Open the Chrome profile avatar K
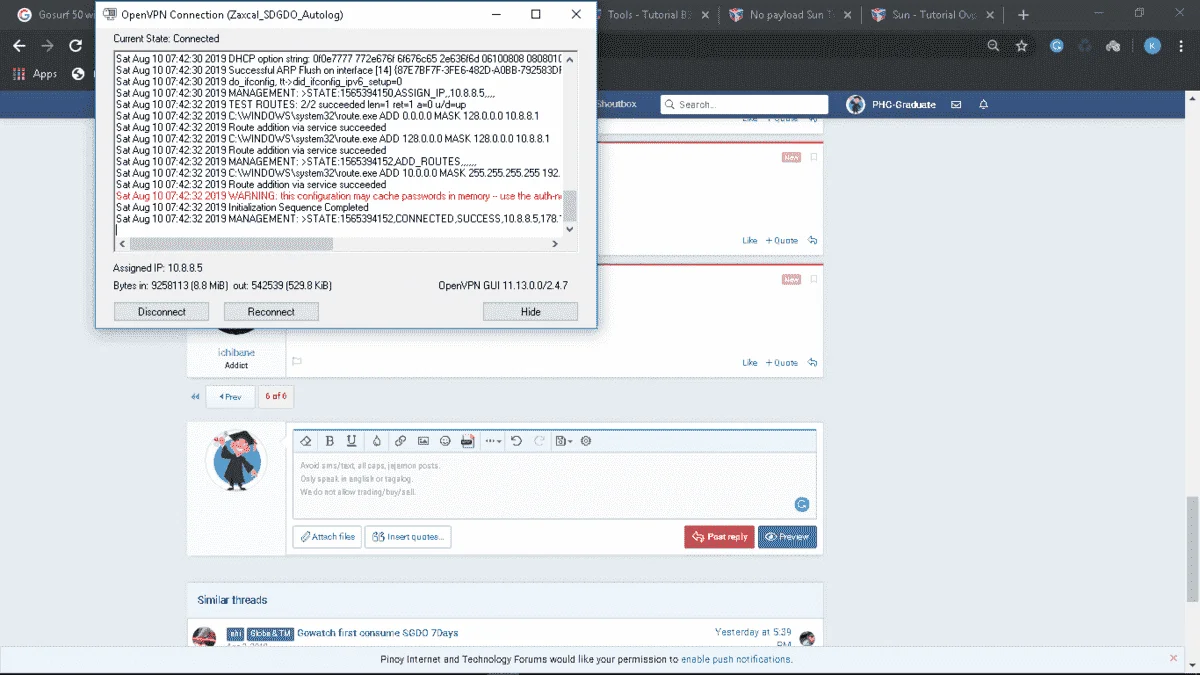The image size is (1200, 675). [x=1153, y=46]
